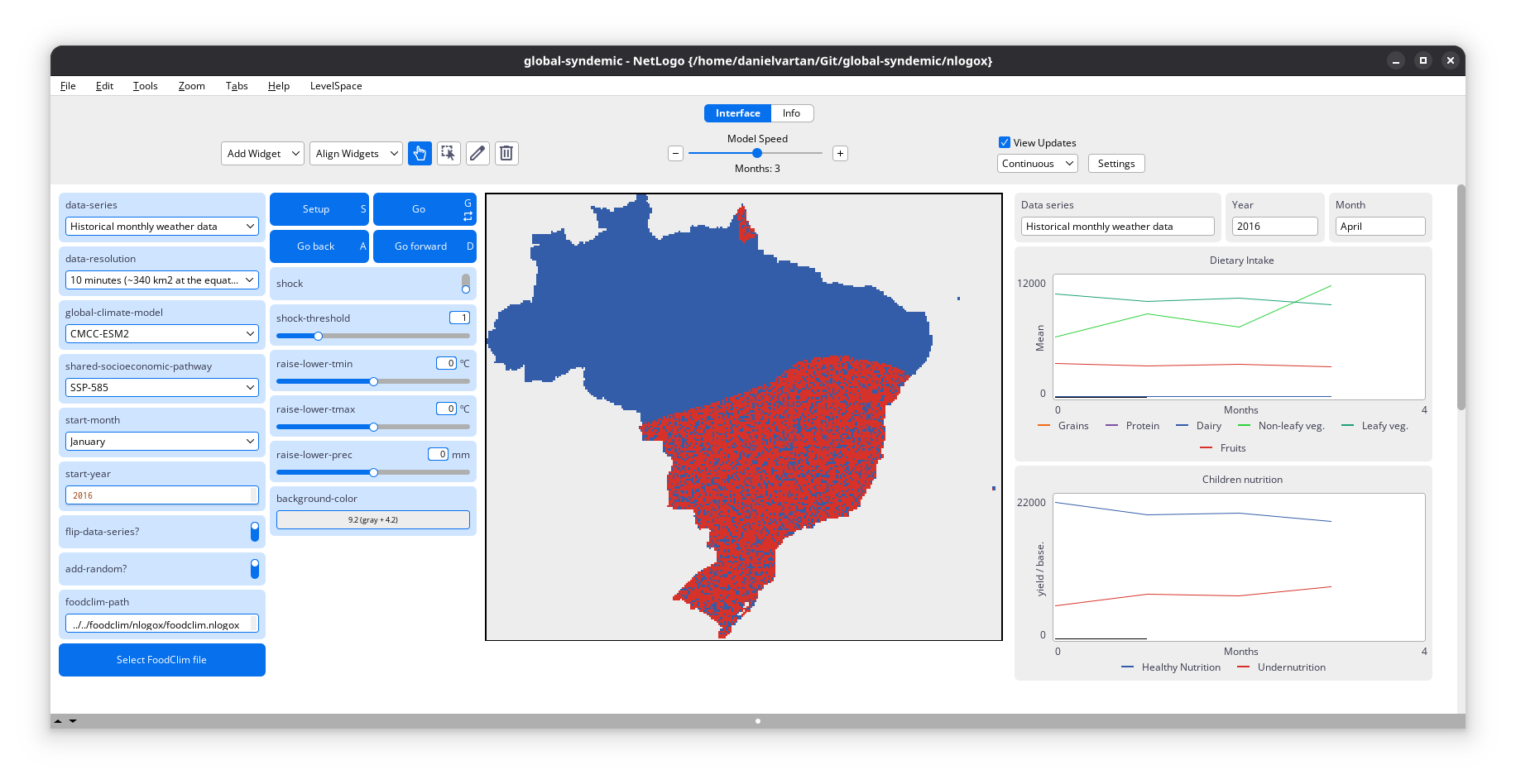
Task: Uncheck the View Updates checkbox
Action: pyautogui.click(x=1005, y=142)
